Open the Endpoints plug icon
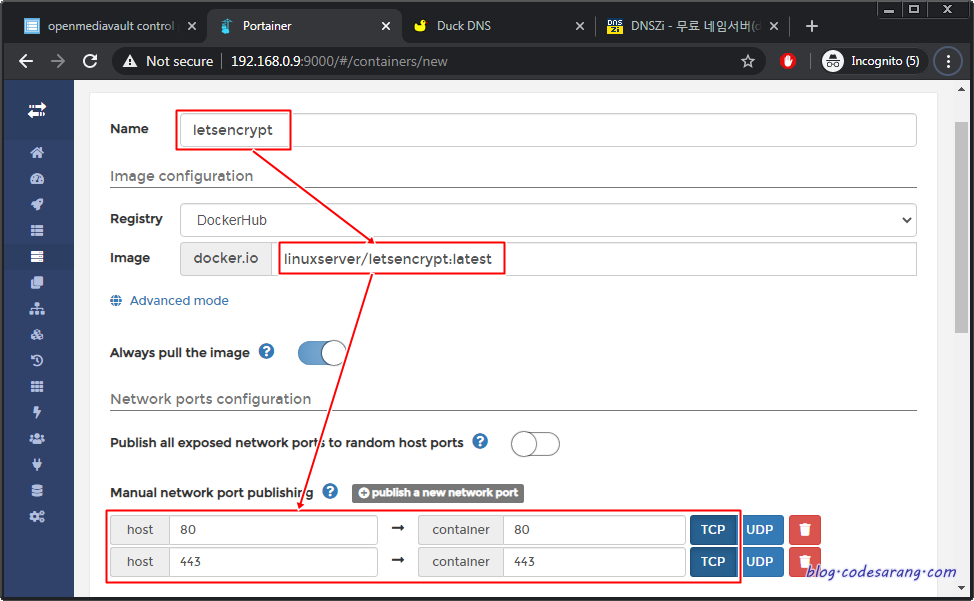This screenshot has height=601, width=974. (x=37, y=464)
